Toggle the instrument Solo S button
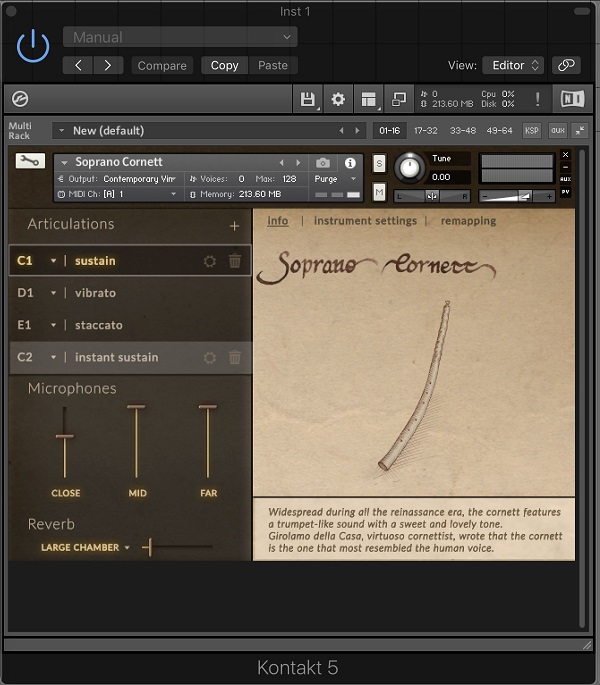Viewport: 600px width, 685px height. pos(379,164)
